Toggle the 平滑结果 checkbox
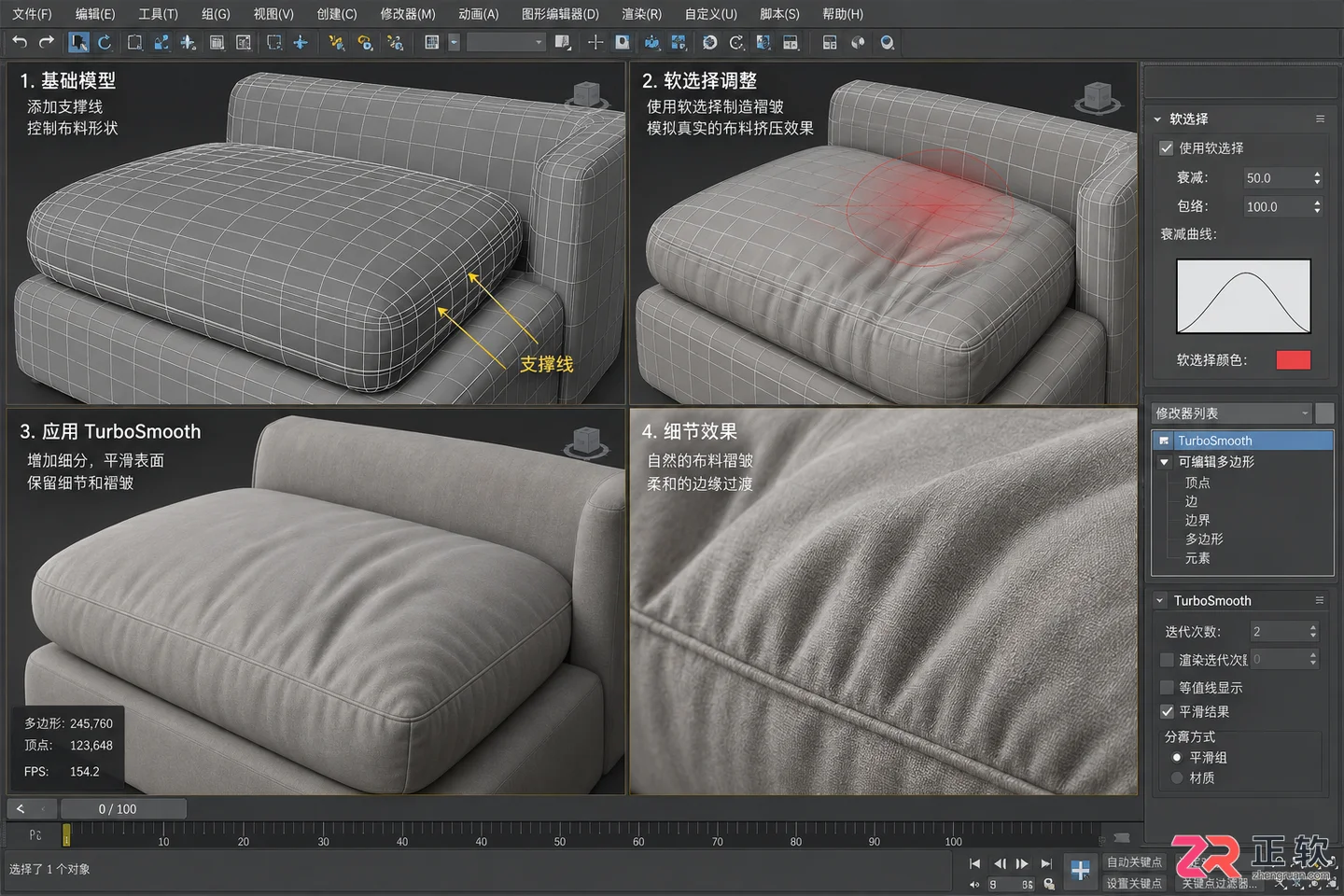1344x896 pixels. 1166,711
